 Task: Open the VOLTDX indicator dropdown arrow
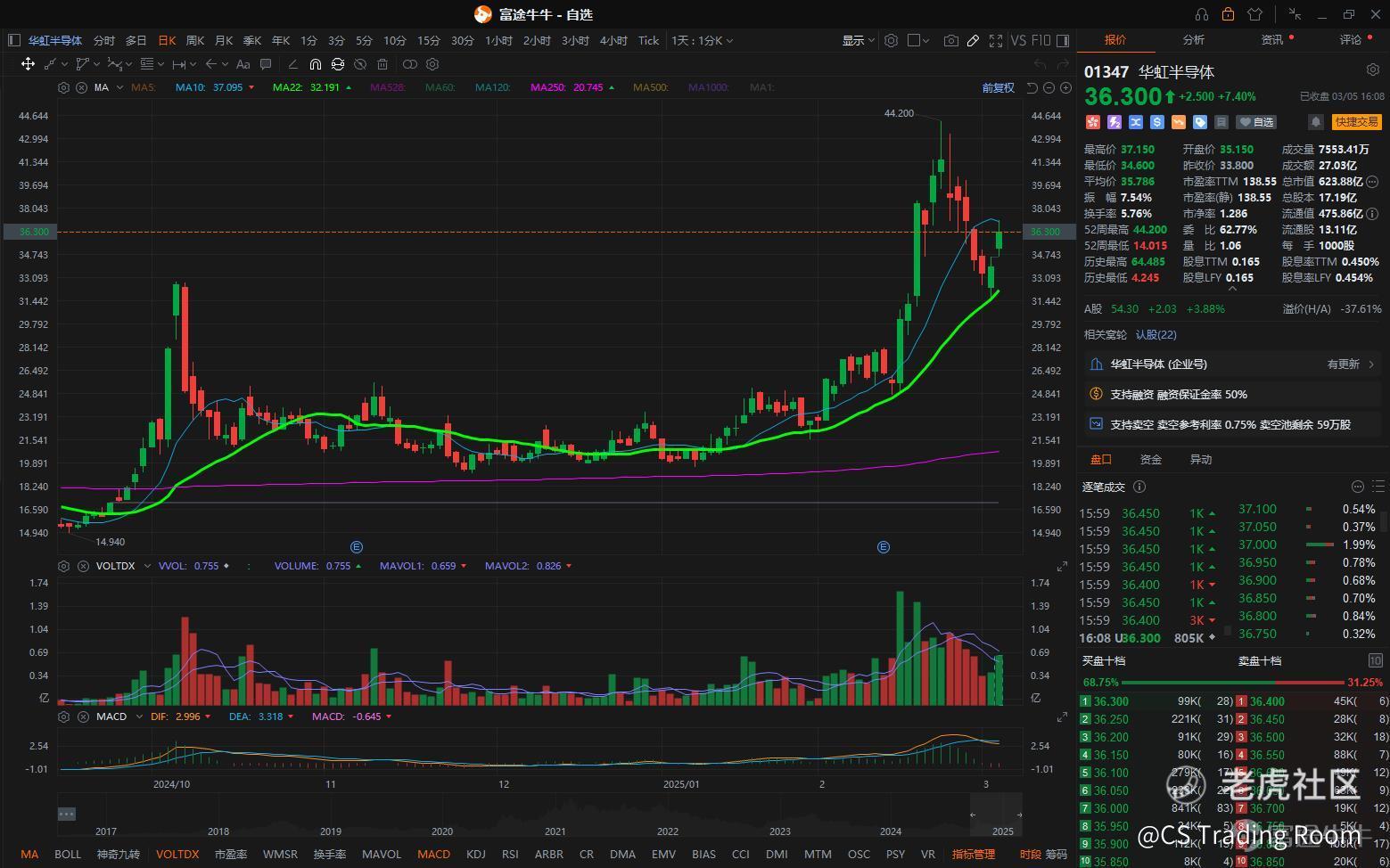pyautogui.click(x=145, y=566)
